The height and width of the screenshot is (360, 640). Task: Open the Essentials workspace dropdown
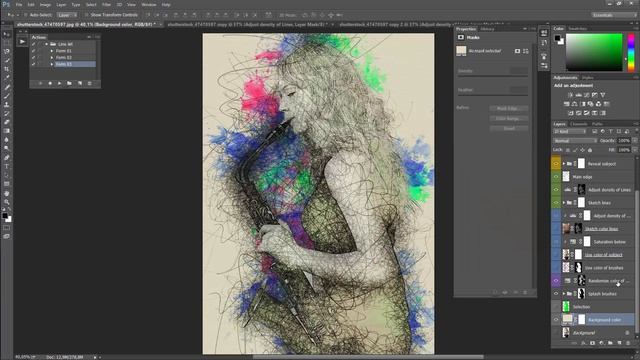[x=613, y=15]
